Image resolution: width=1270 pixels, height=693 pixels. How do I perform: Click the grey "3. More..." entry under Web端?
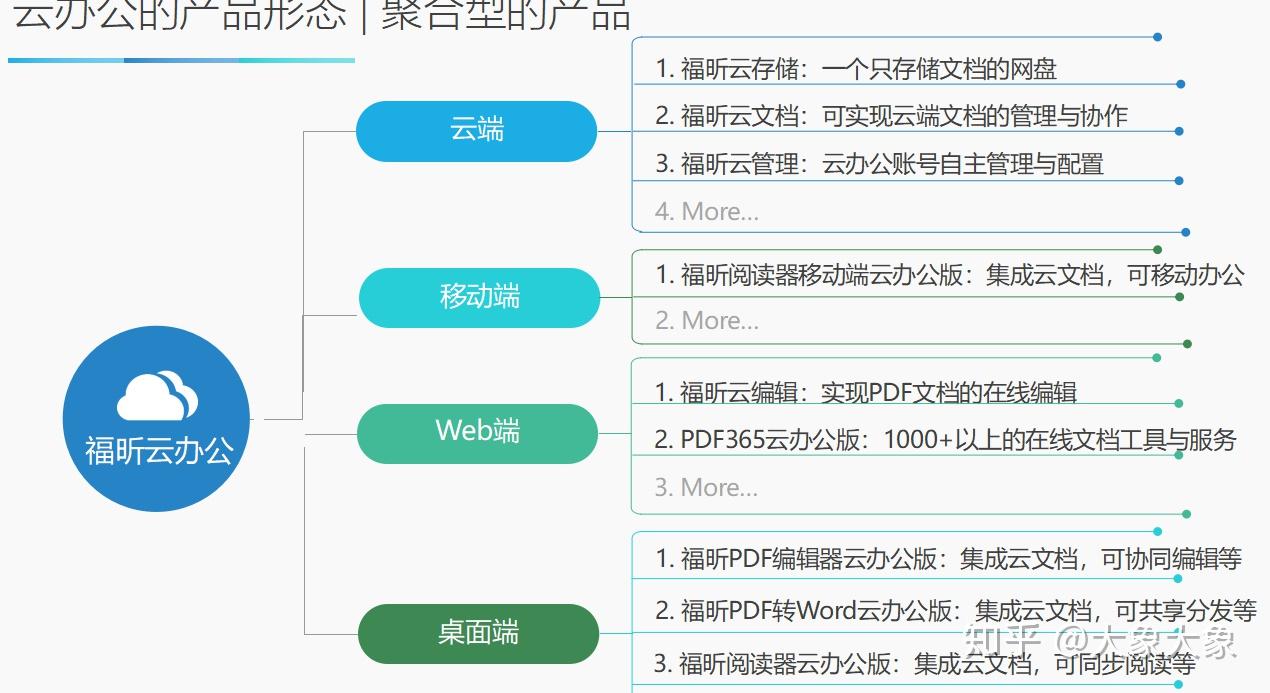[x=706, y=487]
